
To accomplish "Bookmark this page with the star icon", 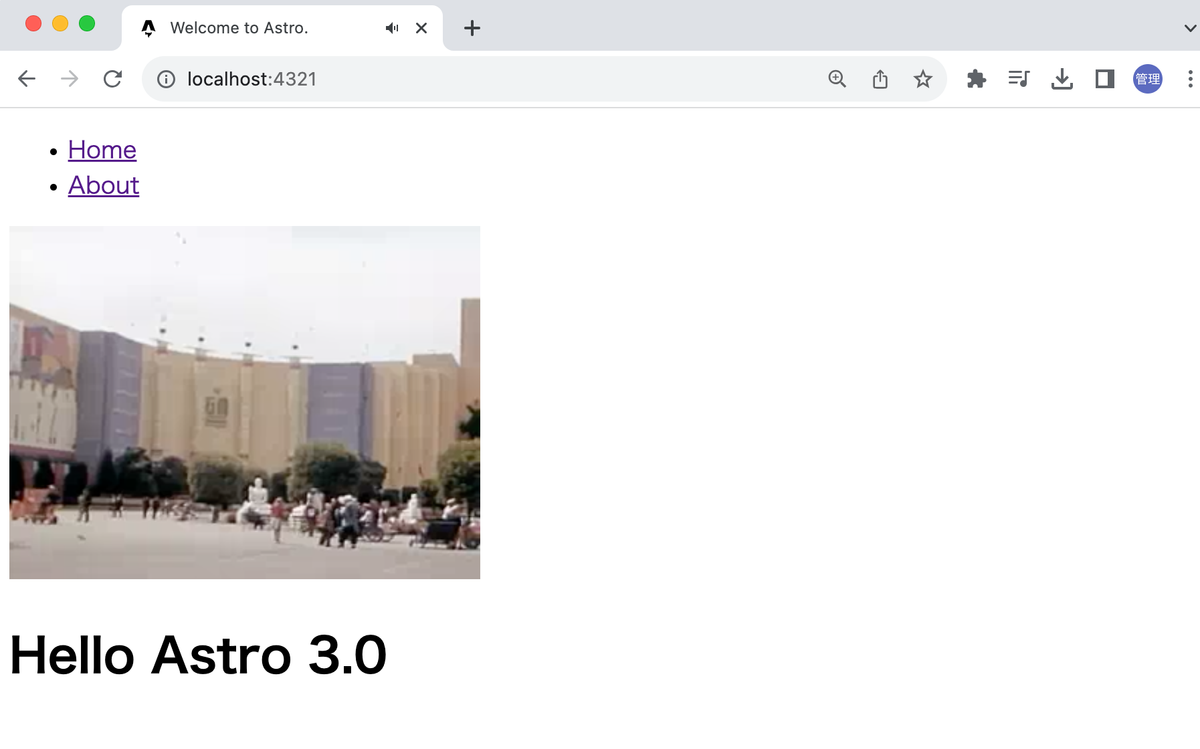I will point(923,78).
